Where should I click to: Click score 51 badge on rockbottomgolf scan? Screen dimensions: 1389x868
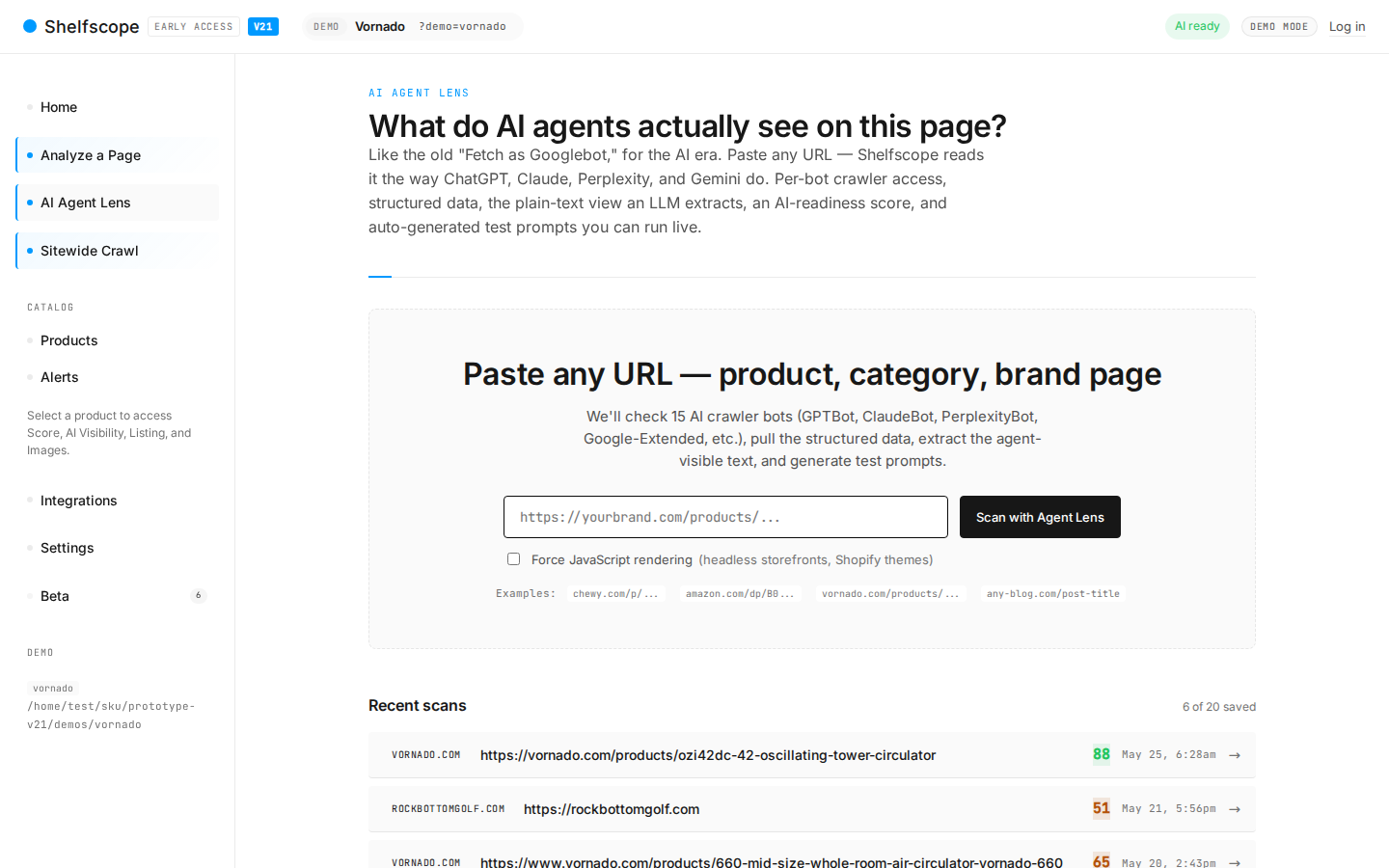point(1102,808)
